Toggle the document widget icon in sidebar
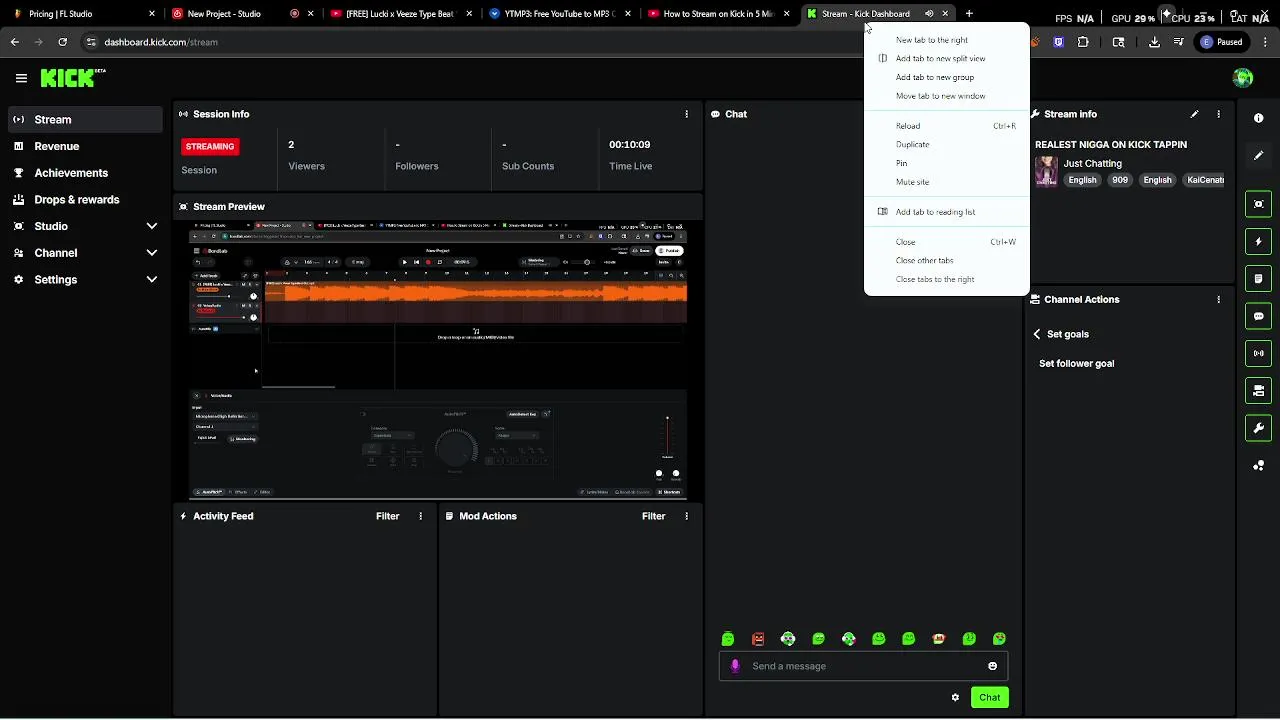The width and height of the screenshot is (1280, 720). click(x=1258, y=278)
